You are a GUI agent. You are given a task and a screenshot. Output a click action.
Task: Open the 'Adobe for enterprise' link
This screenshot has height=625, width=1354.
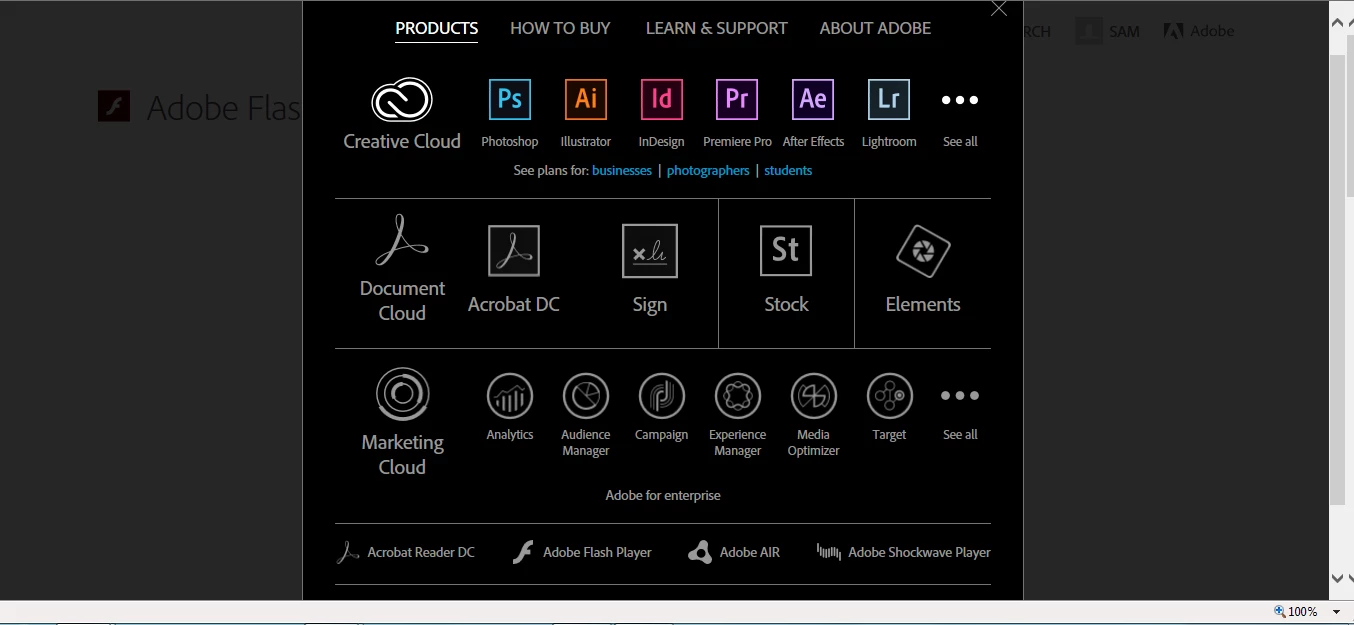click(663, 495)
